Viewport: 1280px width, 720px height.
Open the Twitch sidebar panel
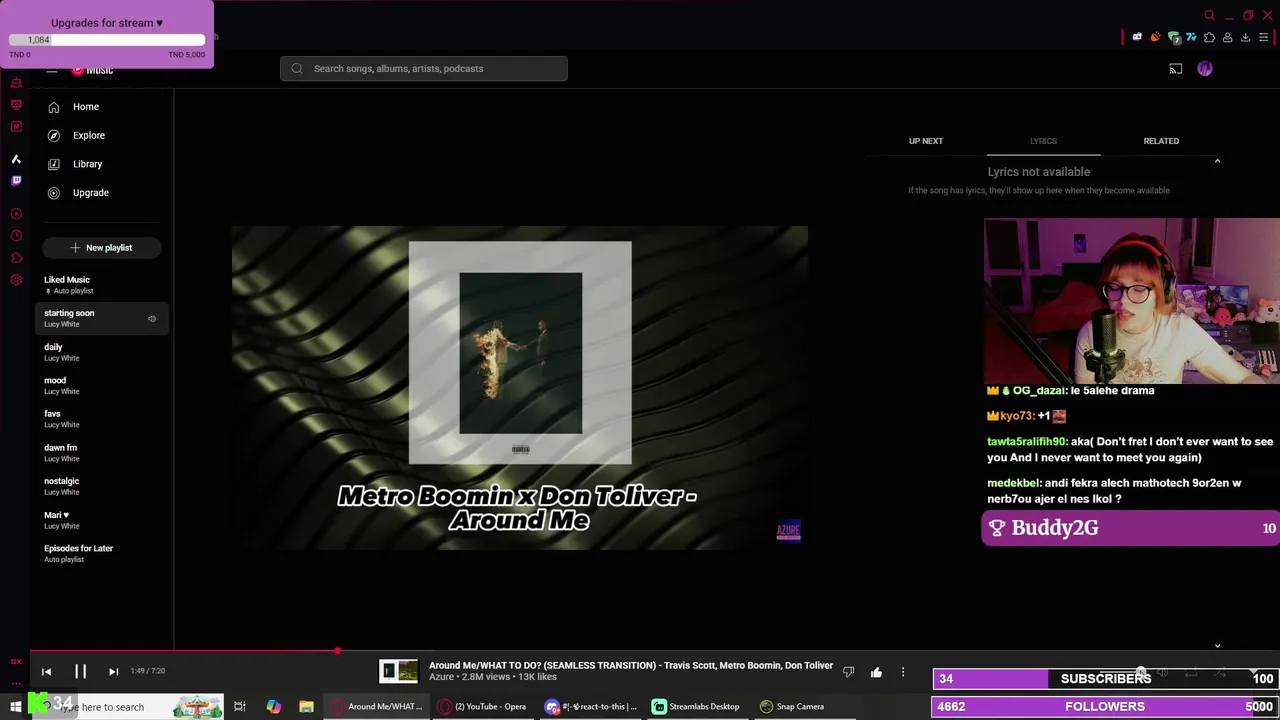(x=16, y=181)
